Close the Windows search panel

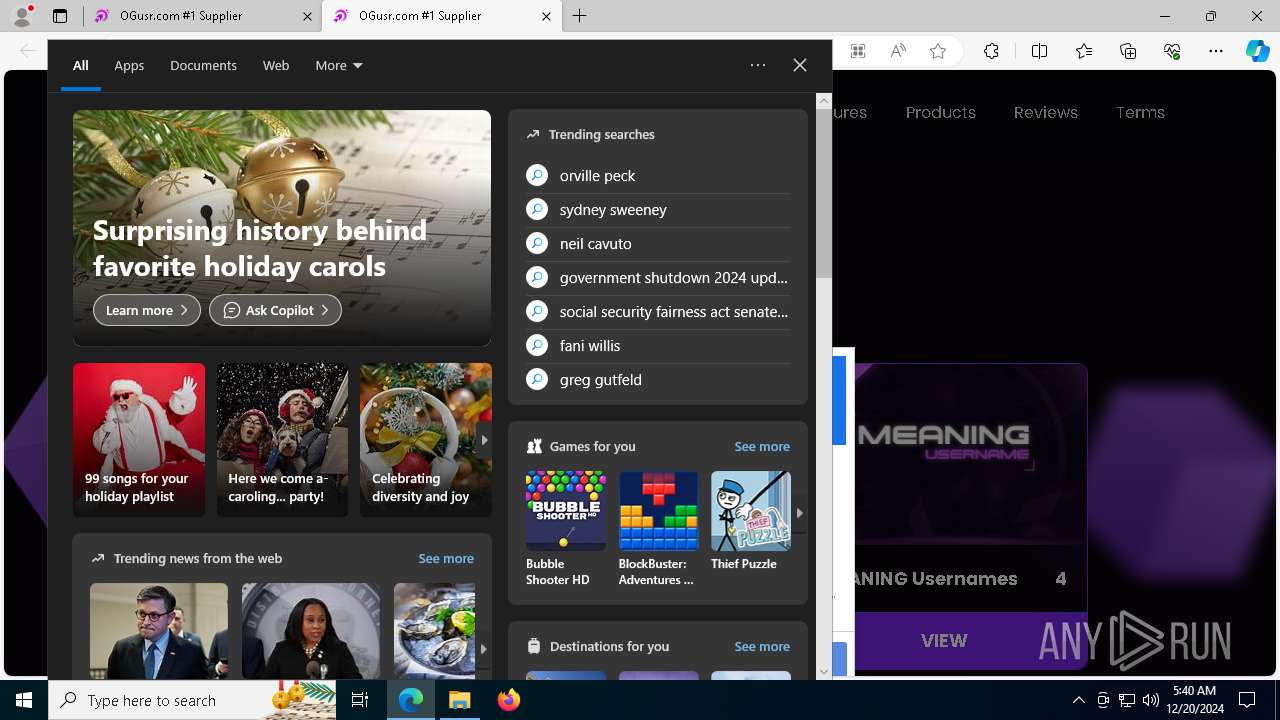point(800,65)
